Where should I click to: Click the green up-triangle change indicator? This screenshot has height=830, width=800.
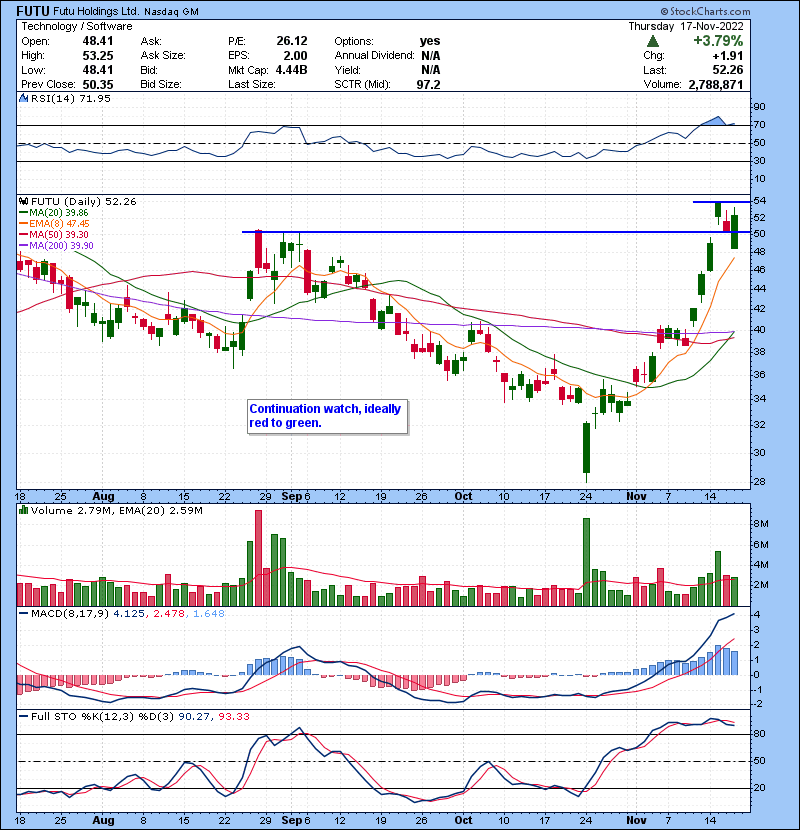pos(652,41)
